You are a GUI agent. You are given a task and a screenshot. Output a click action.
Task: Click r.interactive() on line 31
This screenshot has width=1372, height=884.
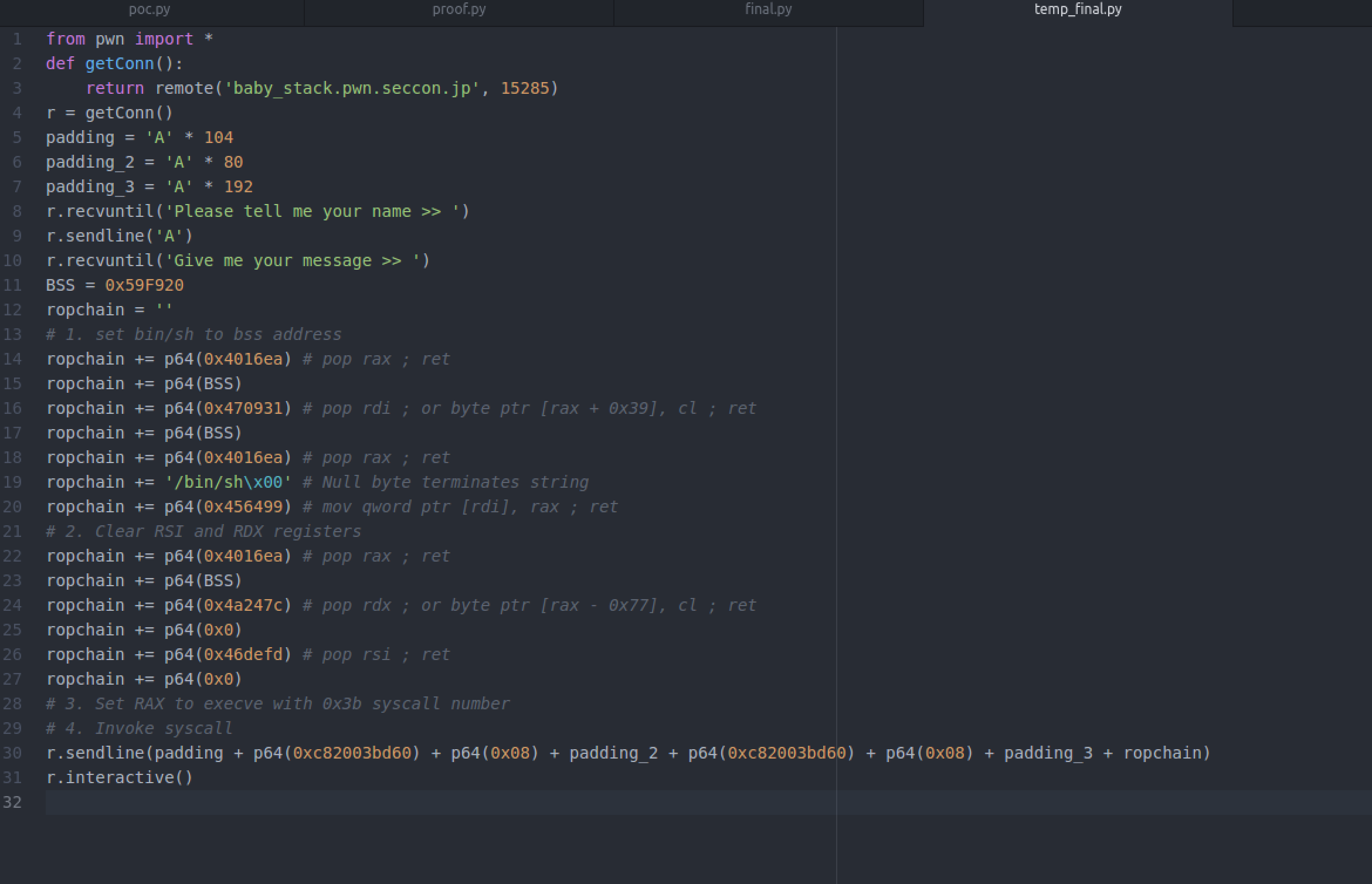pos(120,778)
